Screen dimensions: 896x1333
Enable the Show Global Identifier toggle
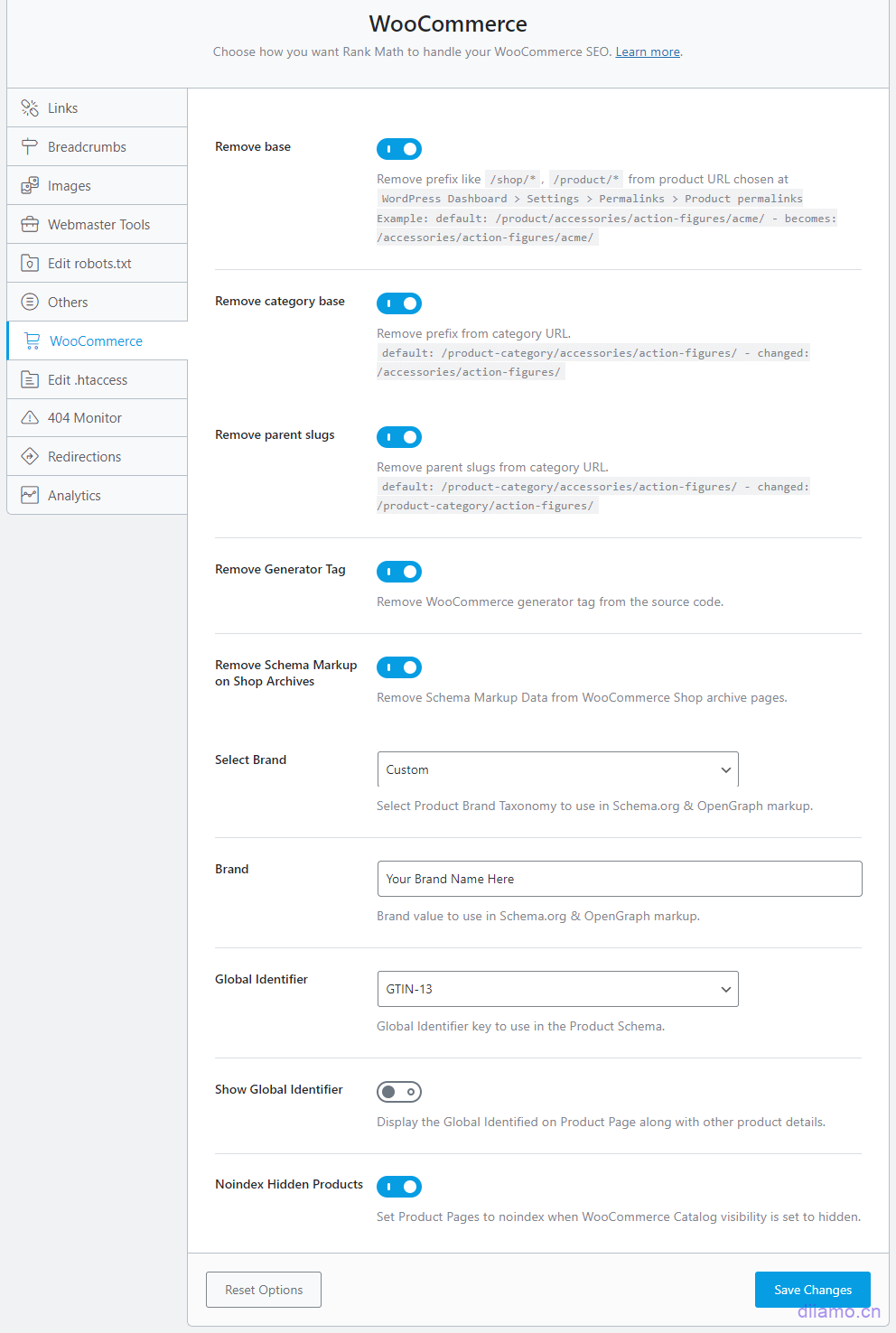point(399,1092)
